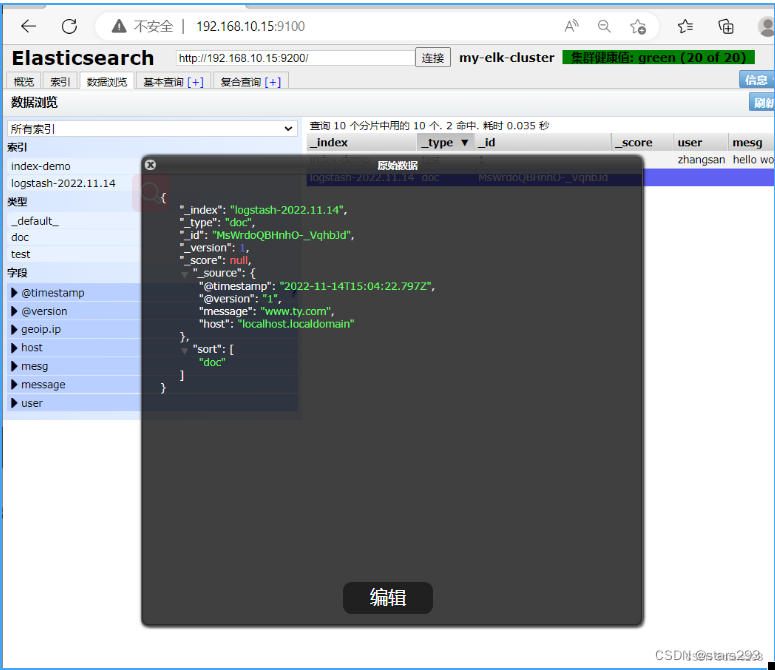775x670 pixels.
Task: Open the 复合查询 tab
Action: pyautogui.click(x=240, y=82)
